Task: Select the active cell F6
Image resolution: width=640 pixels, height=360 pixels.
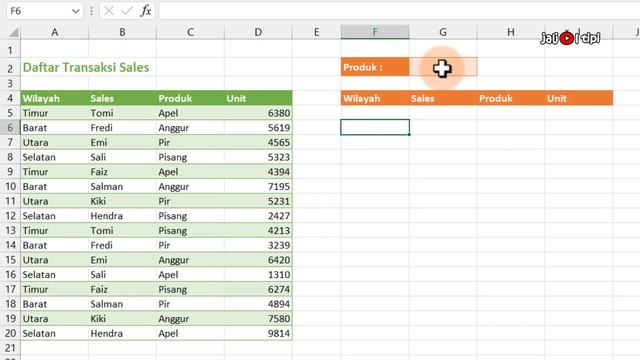Action: (x=375, y=127)
